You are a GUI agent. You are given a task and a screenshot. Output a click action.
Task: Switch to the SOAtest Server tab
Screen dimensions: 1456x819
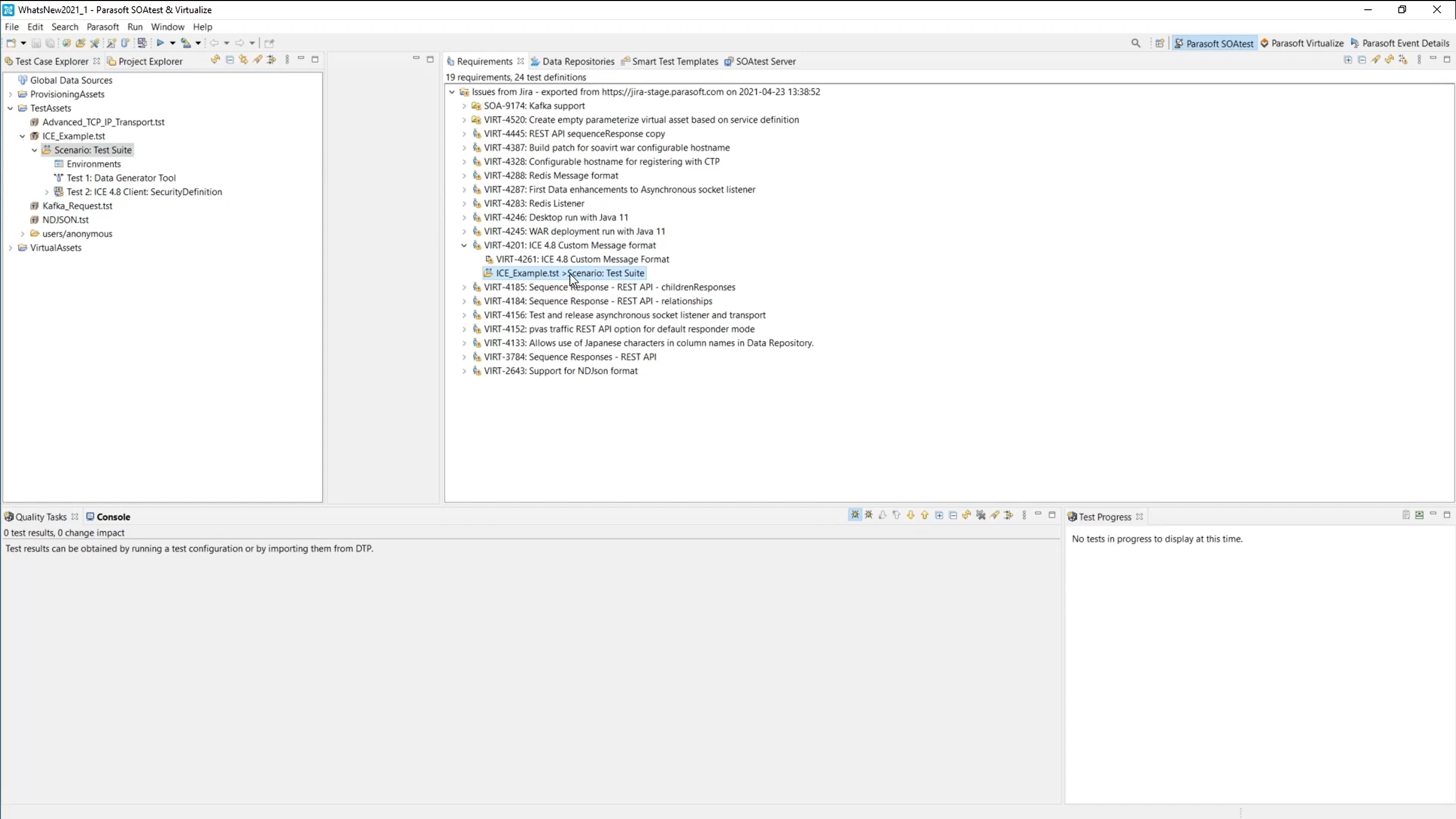[761, 61]
